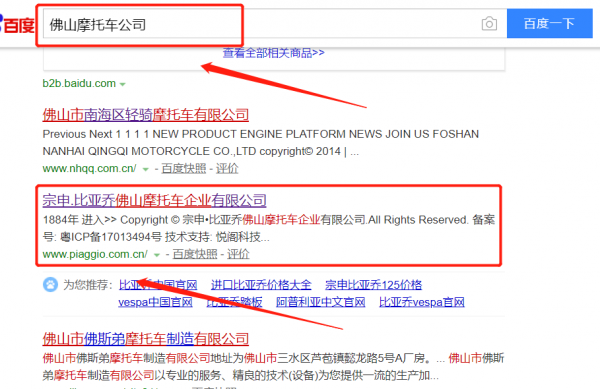
Task: Open 佛山市佛斯弟摩托车制造有限公司 result
Action: point(145,339)
